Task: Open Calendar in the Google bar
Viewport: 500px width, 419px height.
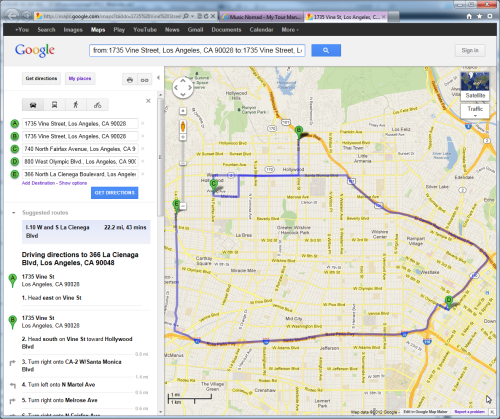Action: (x=261, y=30)
